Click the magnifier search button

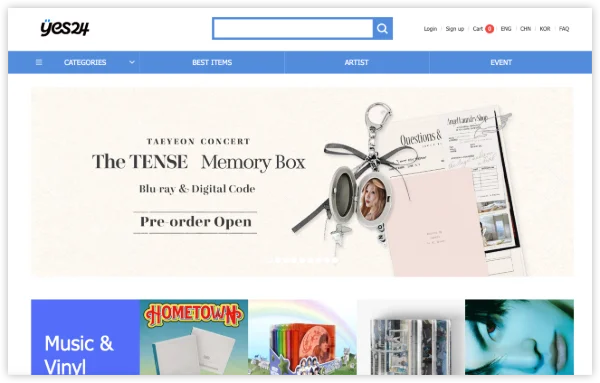pos(382,28)
